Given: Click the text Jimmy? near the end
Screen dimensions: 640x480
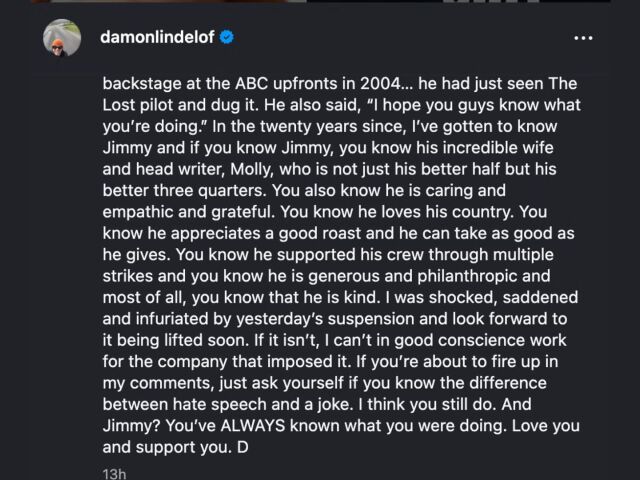Looking at the screenshot, I should coord(131,426).
